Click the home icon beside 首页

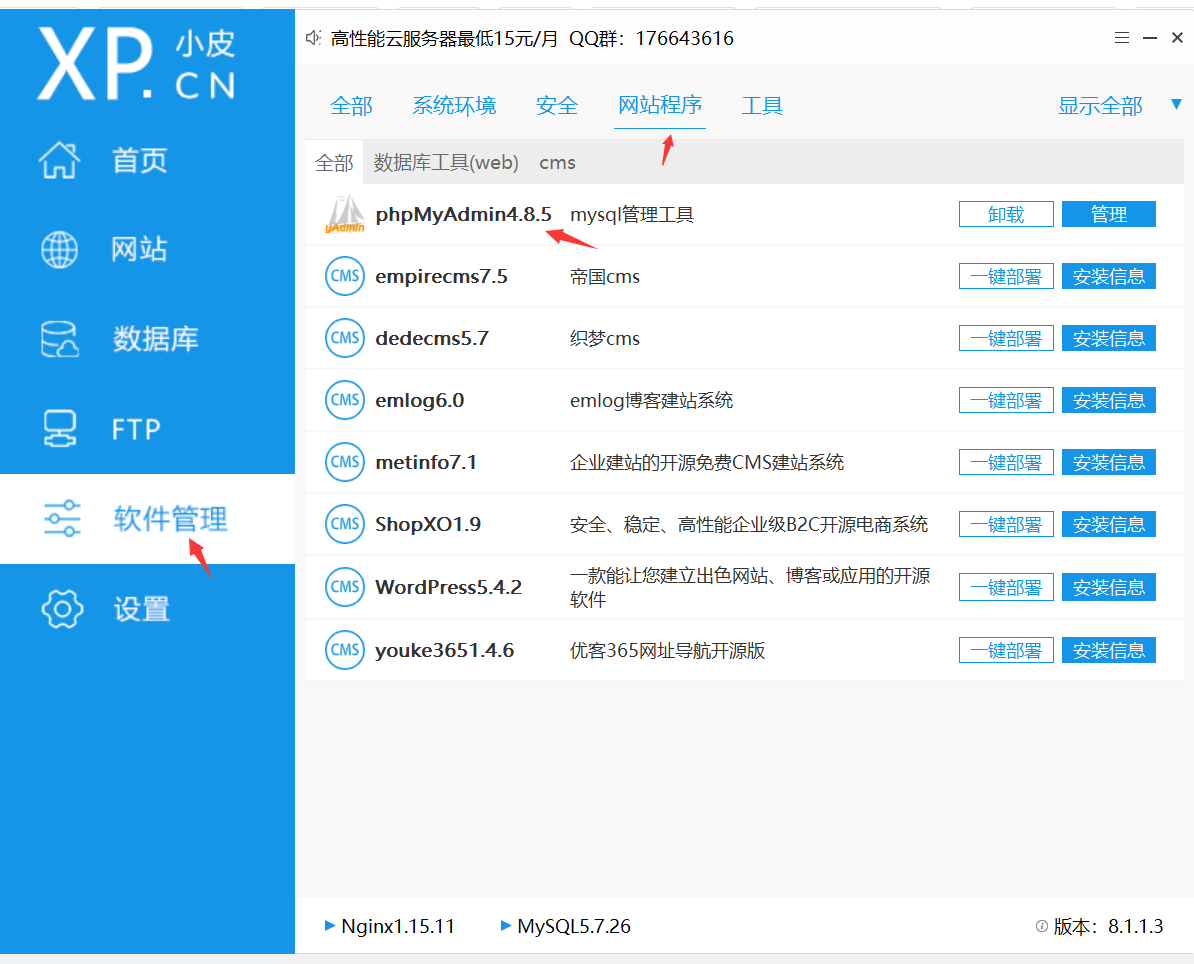tap(60, 160)
